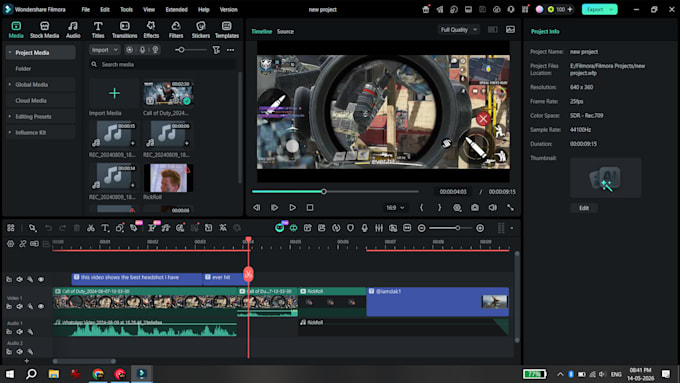Image resolution: width=680 pixels, height=383 pixels.
Task: Click the timeline zoom out minus button
Action: click(422, 228)
